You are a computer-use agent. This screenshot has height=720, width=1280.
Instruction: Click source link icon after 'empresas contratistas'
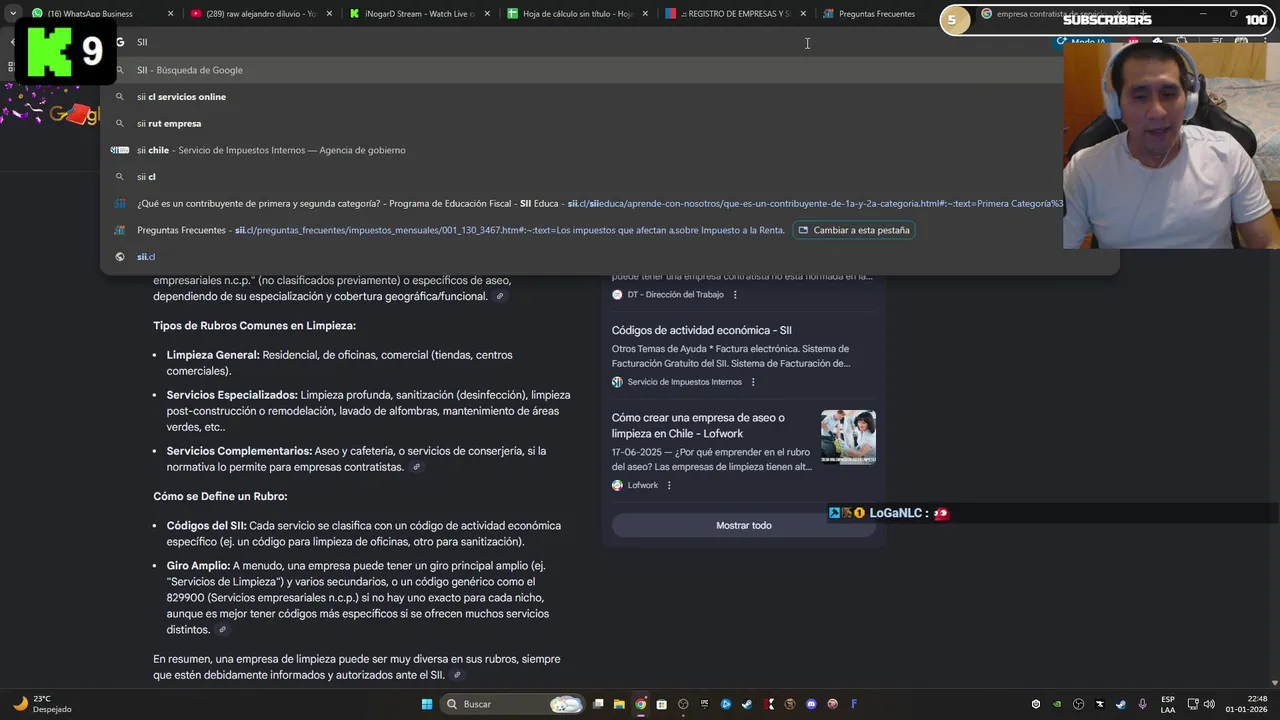417,467
